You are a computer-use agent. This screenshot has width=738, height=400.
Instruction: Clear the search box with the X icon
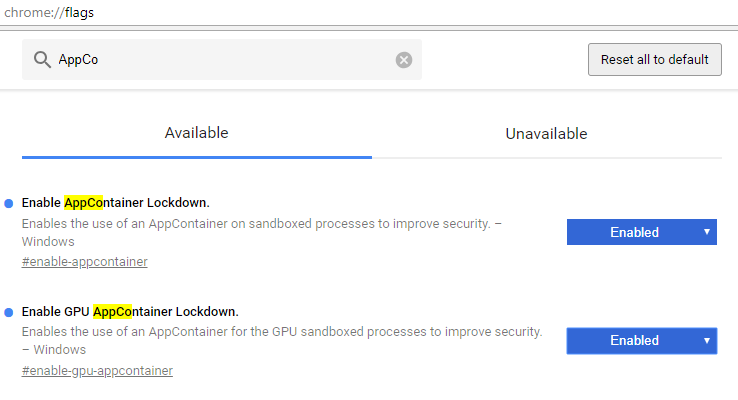click(x=404, y=60)
